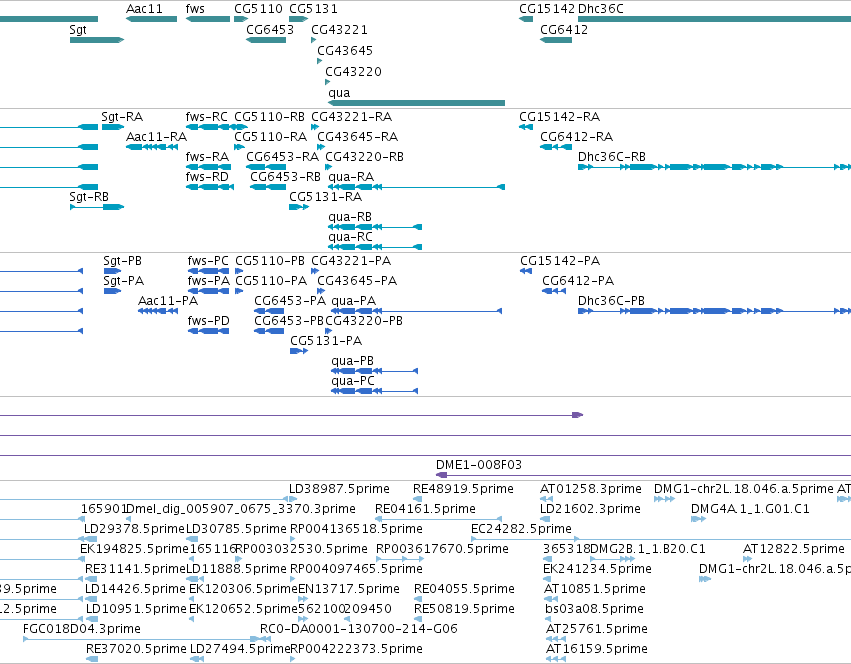Select protein Dhc36C-PB

[x=714, y=311]
